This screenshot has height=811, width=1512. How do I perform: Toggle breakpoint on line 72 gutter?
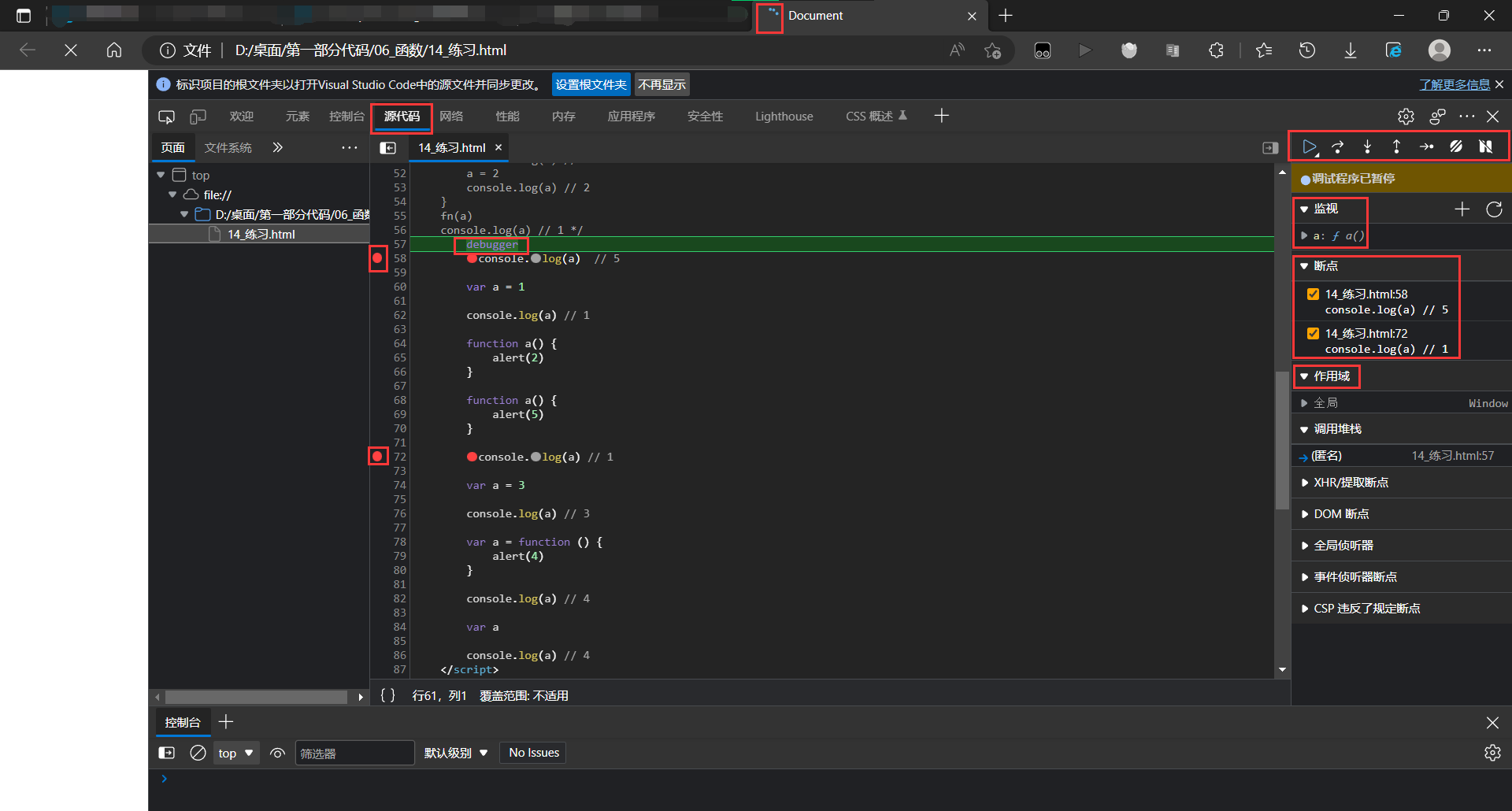[x=378, y=457]
